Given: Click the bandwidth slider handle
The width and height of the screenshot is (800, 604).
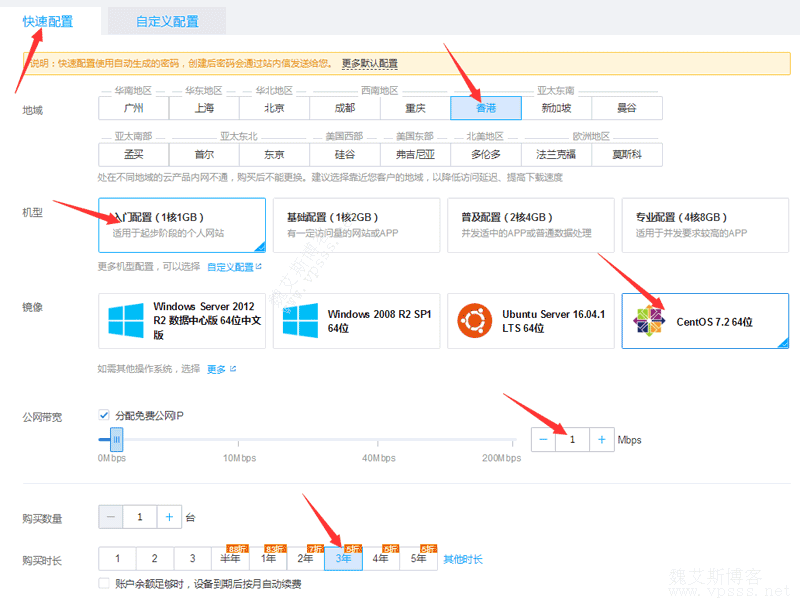Looking at the screenshot, I should coord(116,438).
